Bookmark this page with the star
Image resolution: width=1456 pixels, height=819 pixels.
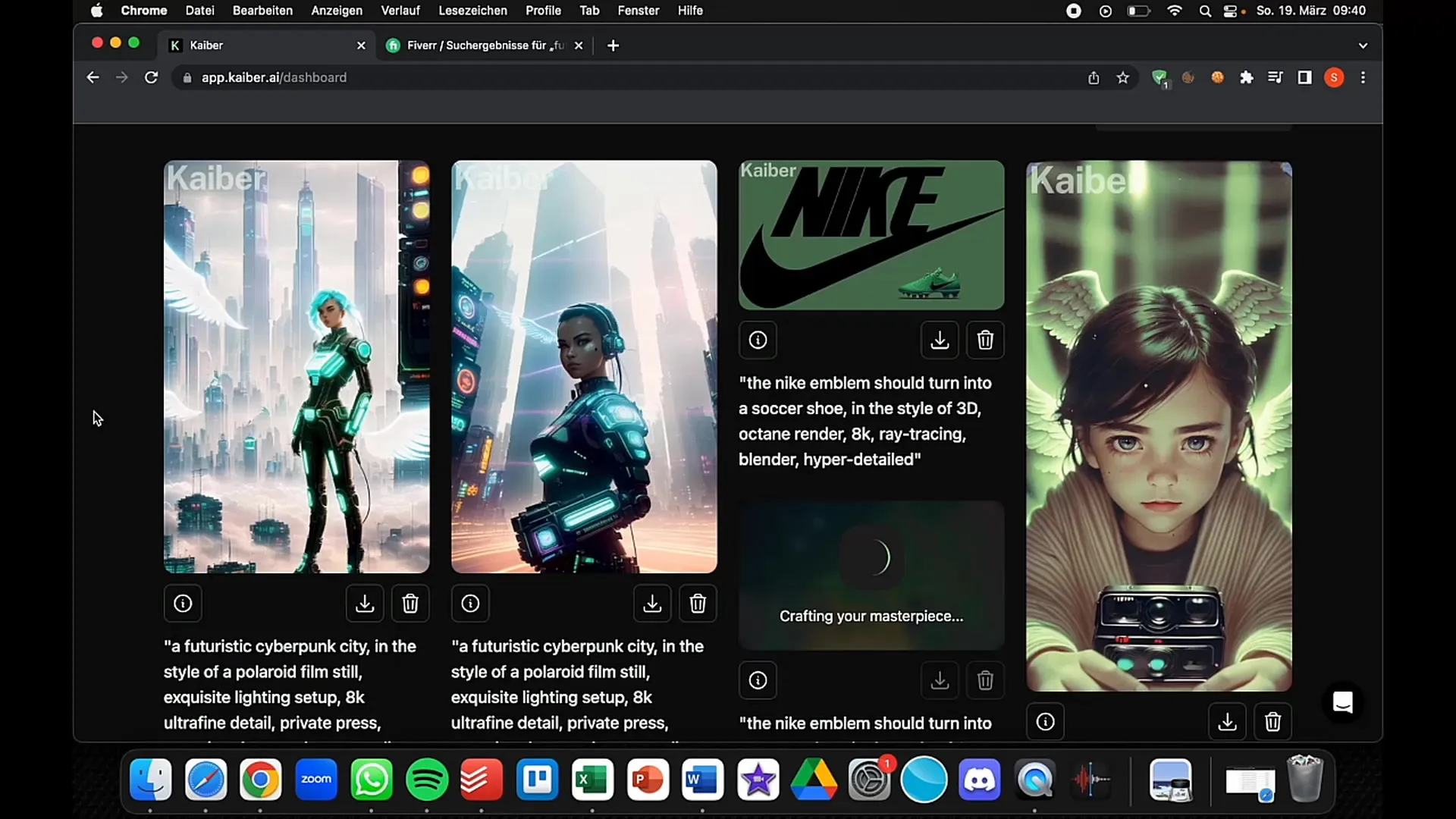point(1123,77)
